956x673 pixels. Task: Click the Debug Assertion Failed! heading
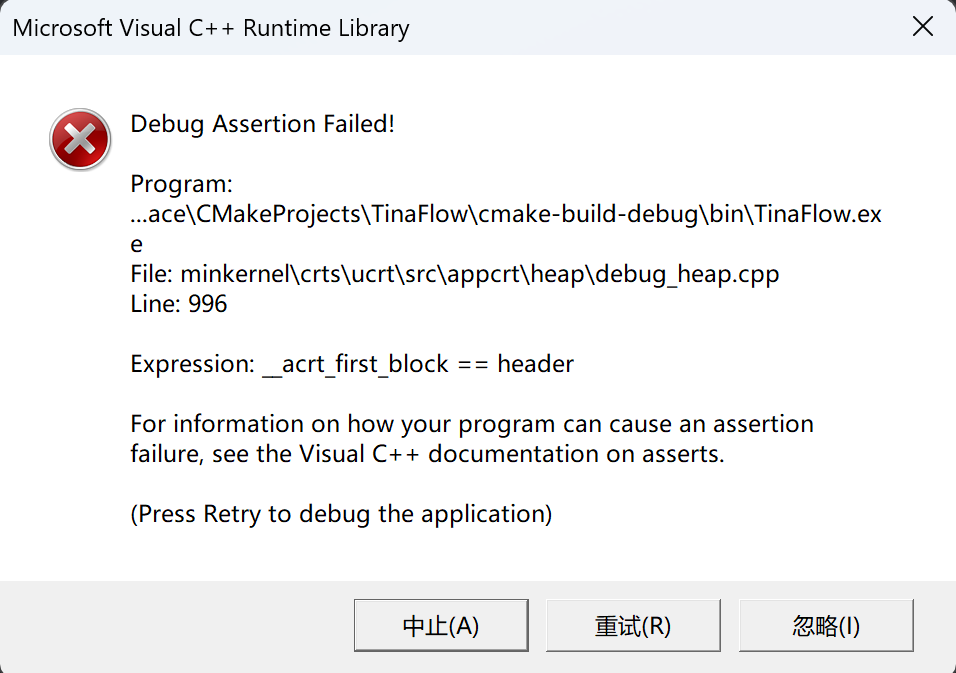pyautogui.click(x=262, y=124)
